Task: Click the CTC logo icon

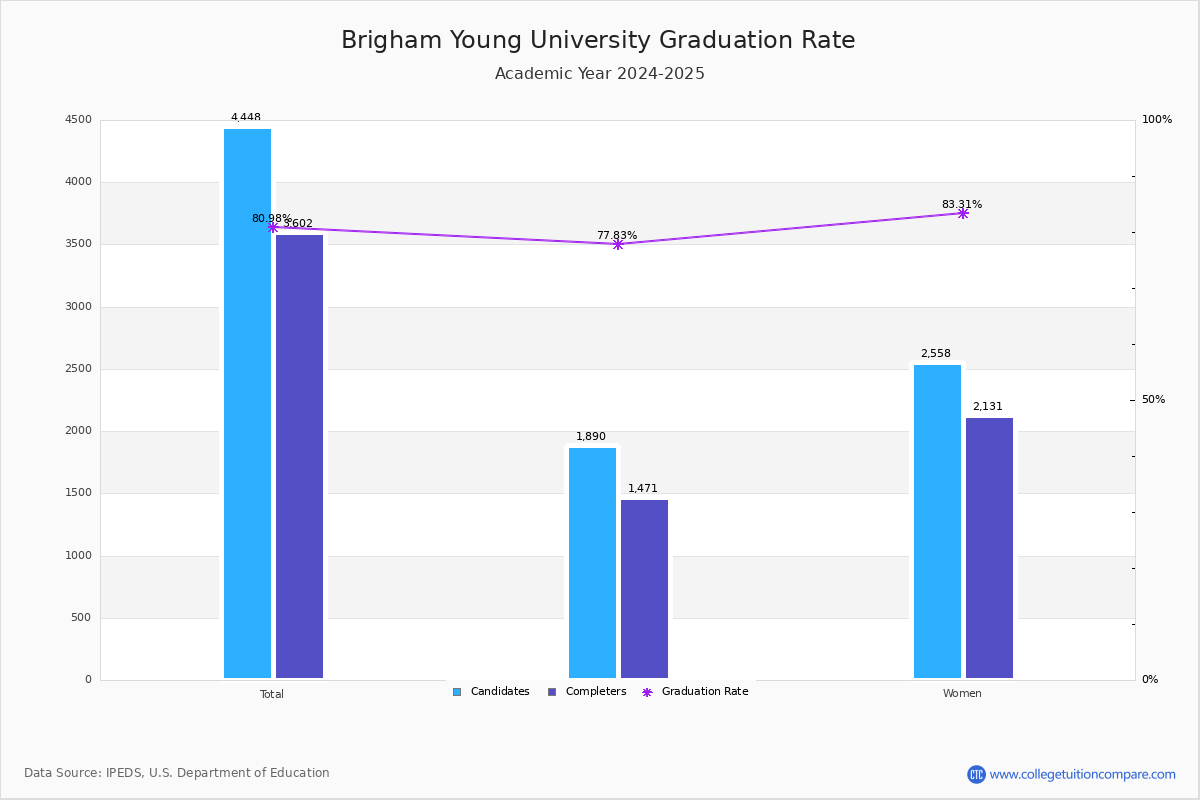Action: point(976,774)
